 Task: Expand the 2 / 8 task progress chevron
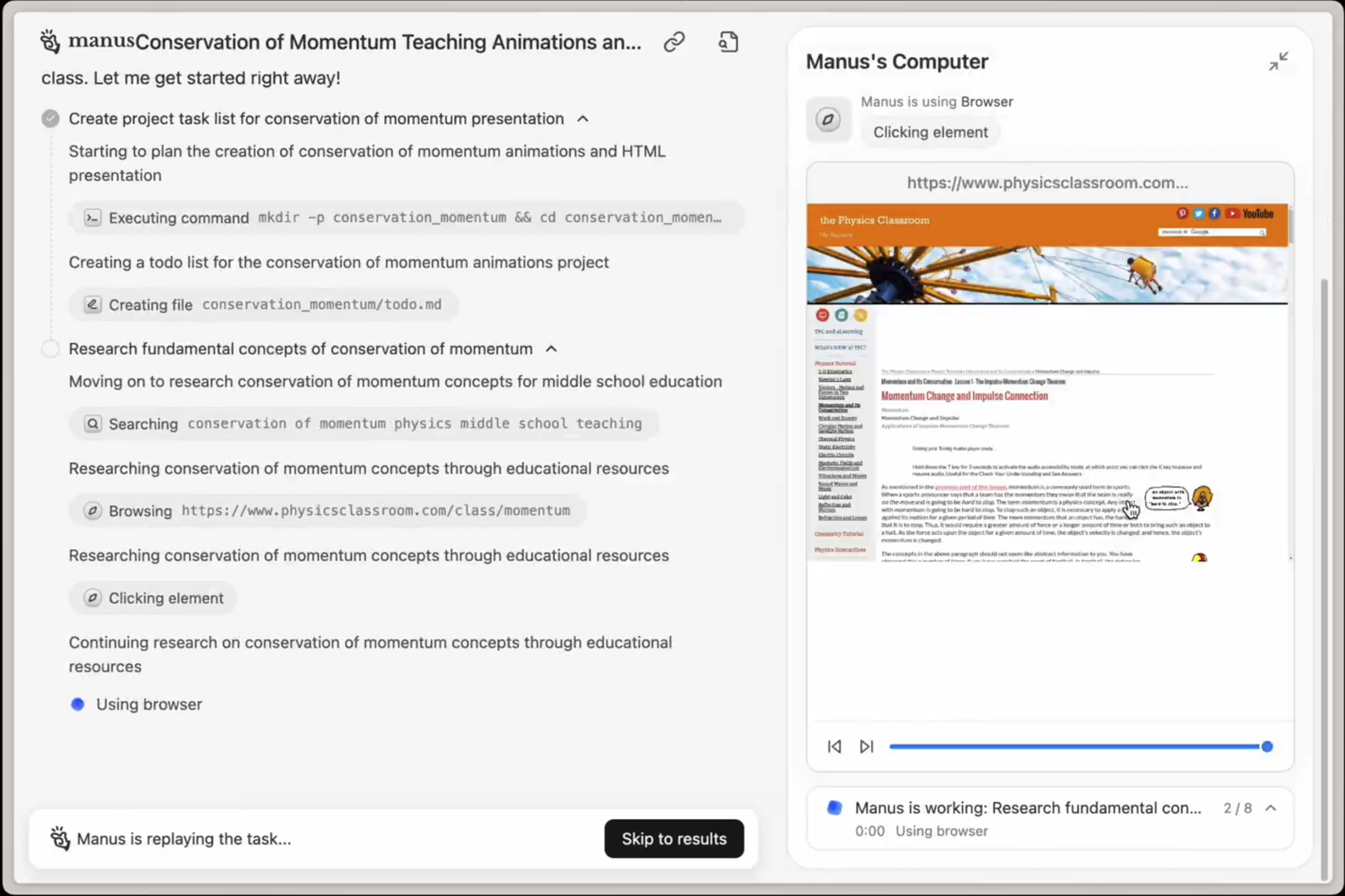[1271, 808]
